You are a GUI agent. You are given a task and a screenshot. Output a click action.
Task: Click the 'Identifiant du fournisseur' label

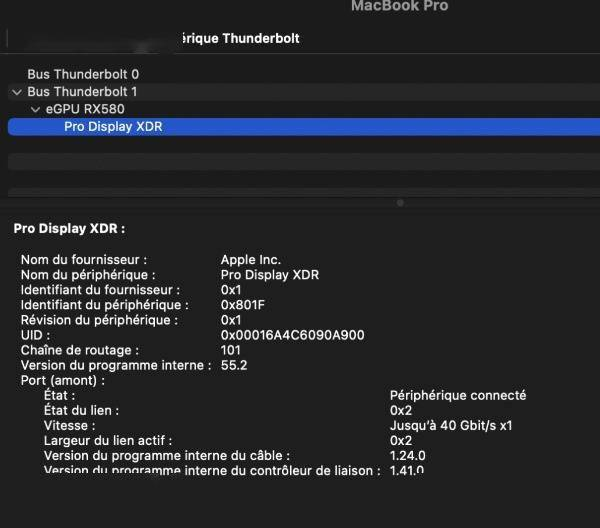click(x=100, y=290)
